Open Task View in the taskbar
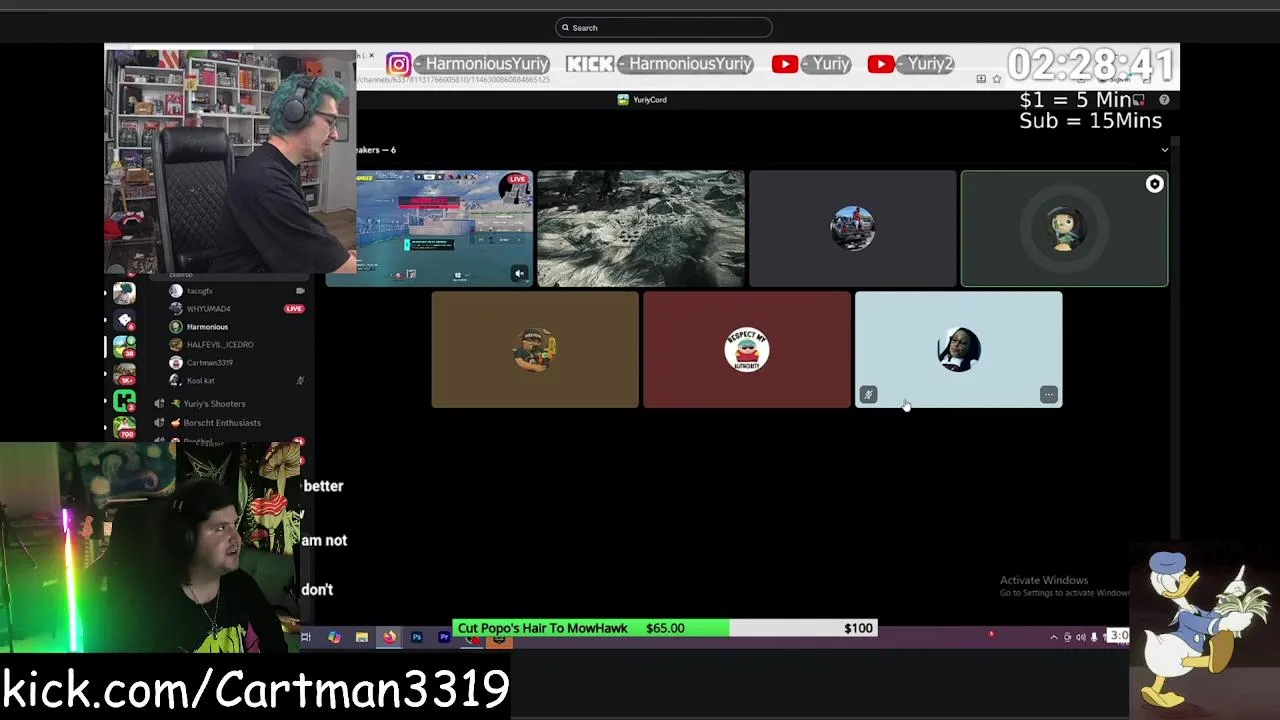This screenshot has width=1280, height=720. pyautogui.click(x=306, y=637)
